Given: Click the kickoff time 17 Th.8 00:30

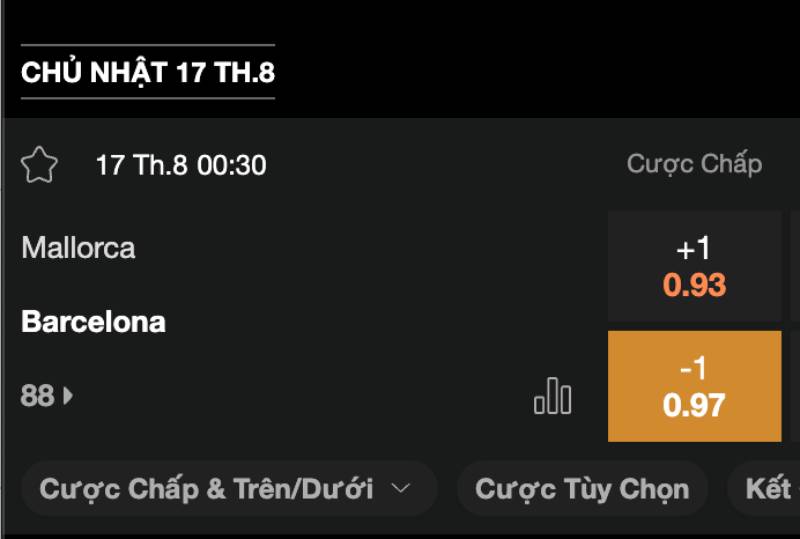Looking at the screenshot, I should pyautogui.click(x=181, y=165).
